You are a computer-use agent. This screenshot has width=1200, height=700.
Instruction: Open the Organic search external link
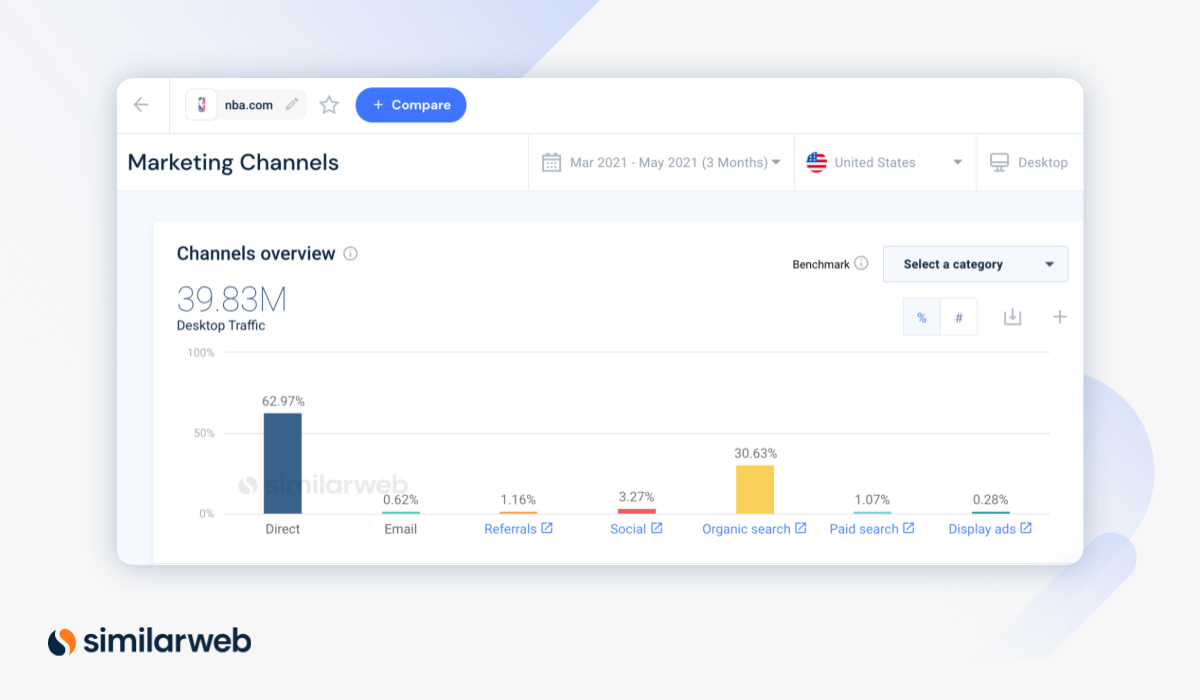(x=800, y=528)
